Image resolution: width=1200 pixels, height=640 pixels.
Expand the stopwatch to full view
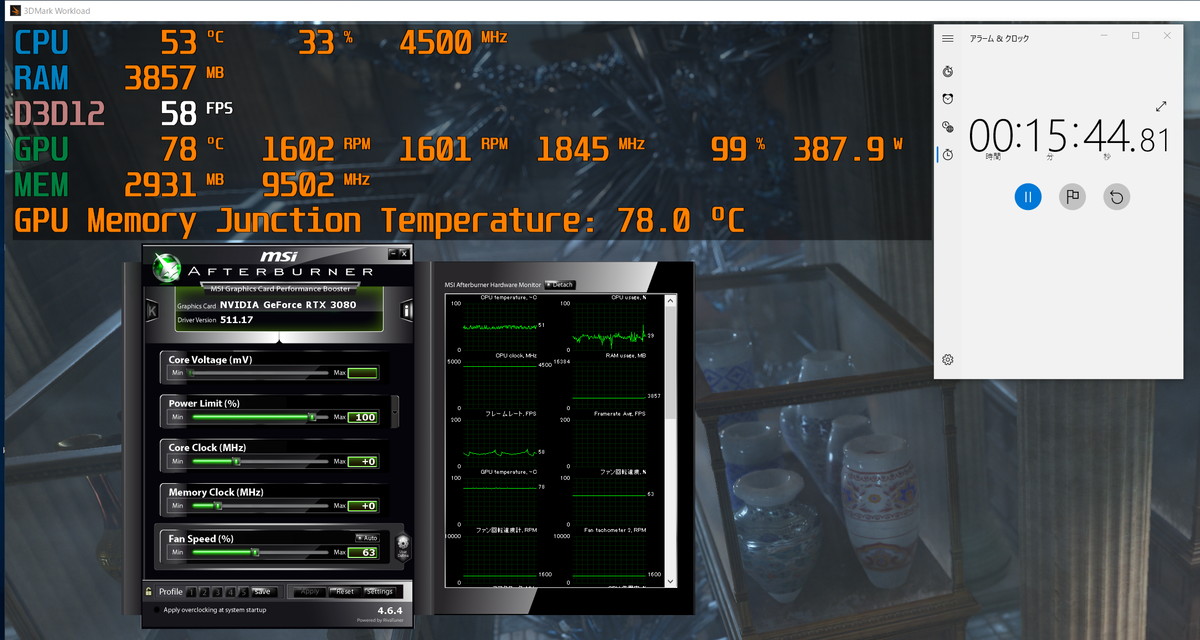(x=1161, y=106)
